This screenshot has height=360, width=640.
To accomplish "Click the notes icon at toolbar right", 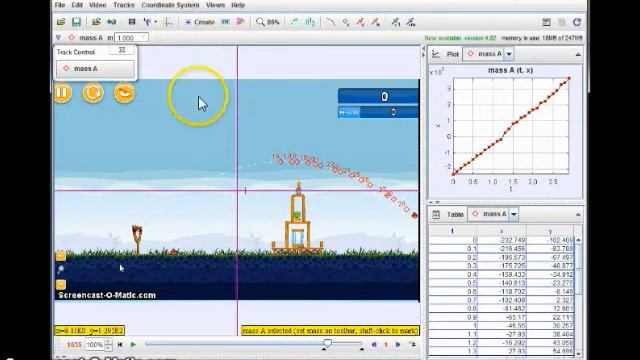I will 546,22.
